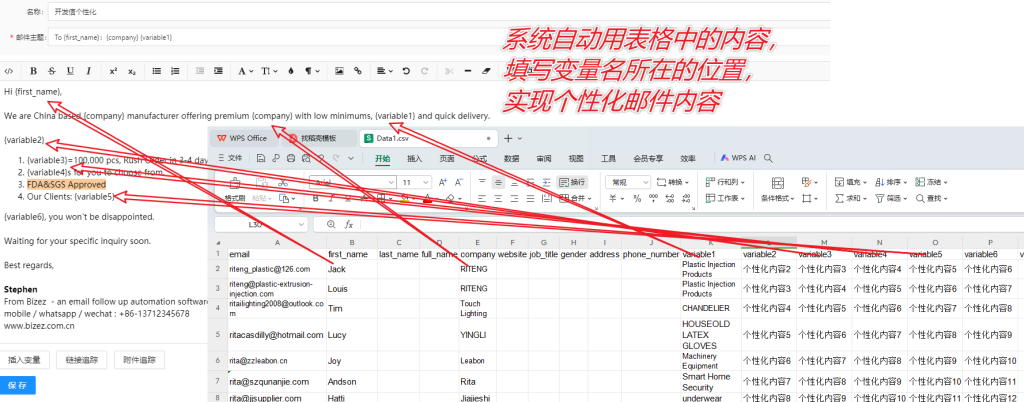Image resolution: width=1024 pixels, height=402 pixels.
Task: Apply subscript formatting
Action: click(x=131, y=71)
